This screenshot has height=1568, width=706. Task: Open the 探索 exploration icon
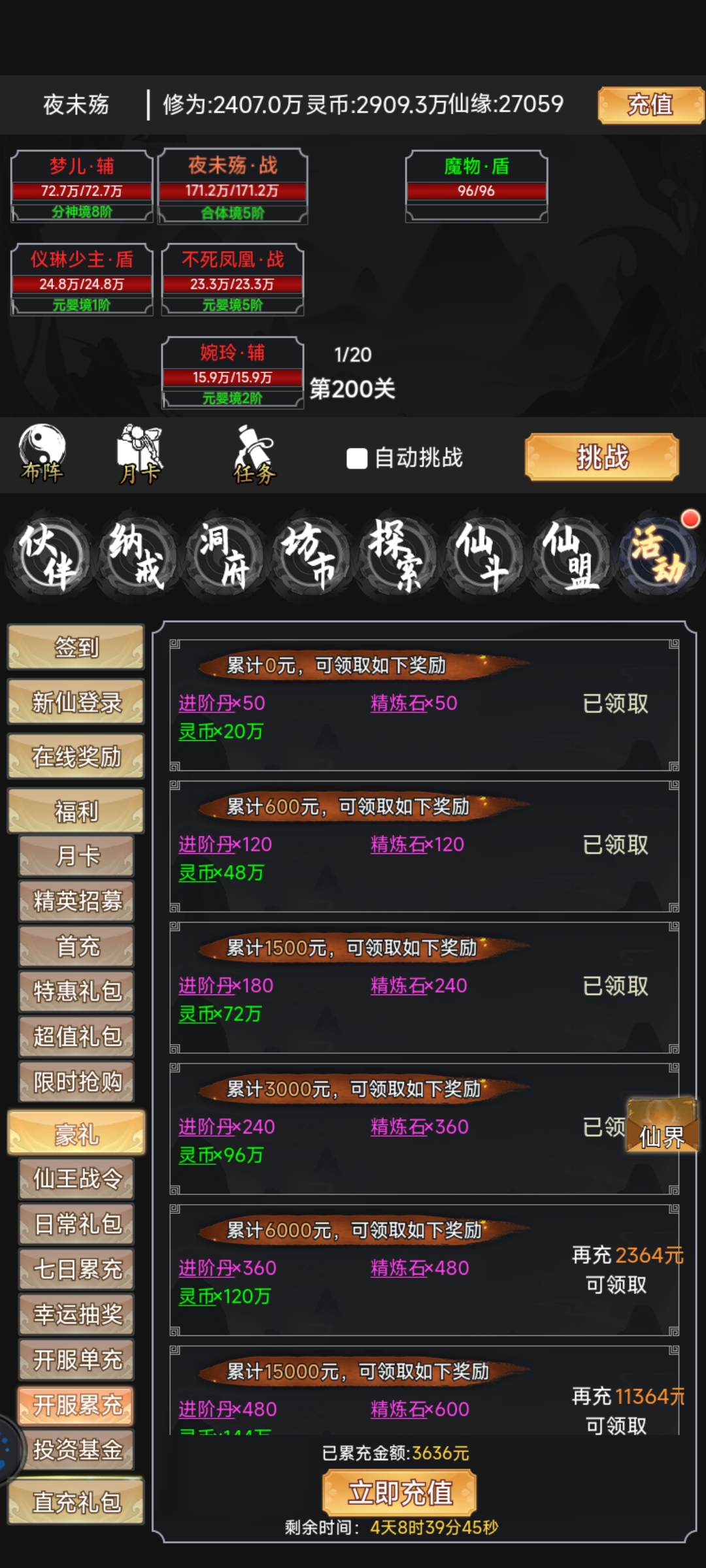coord(396,556)
